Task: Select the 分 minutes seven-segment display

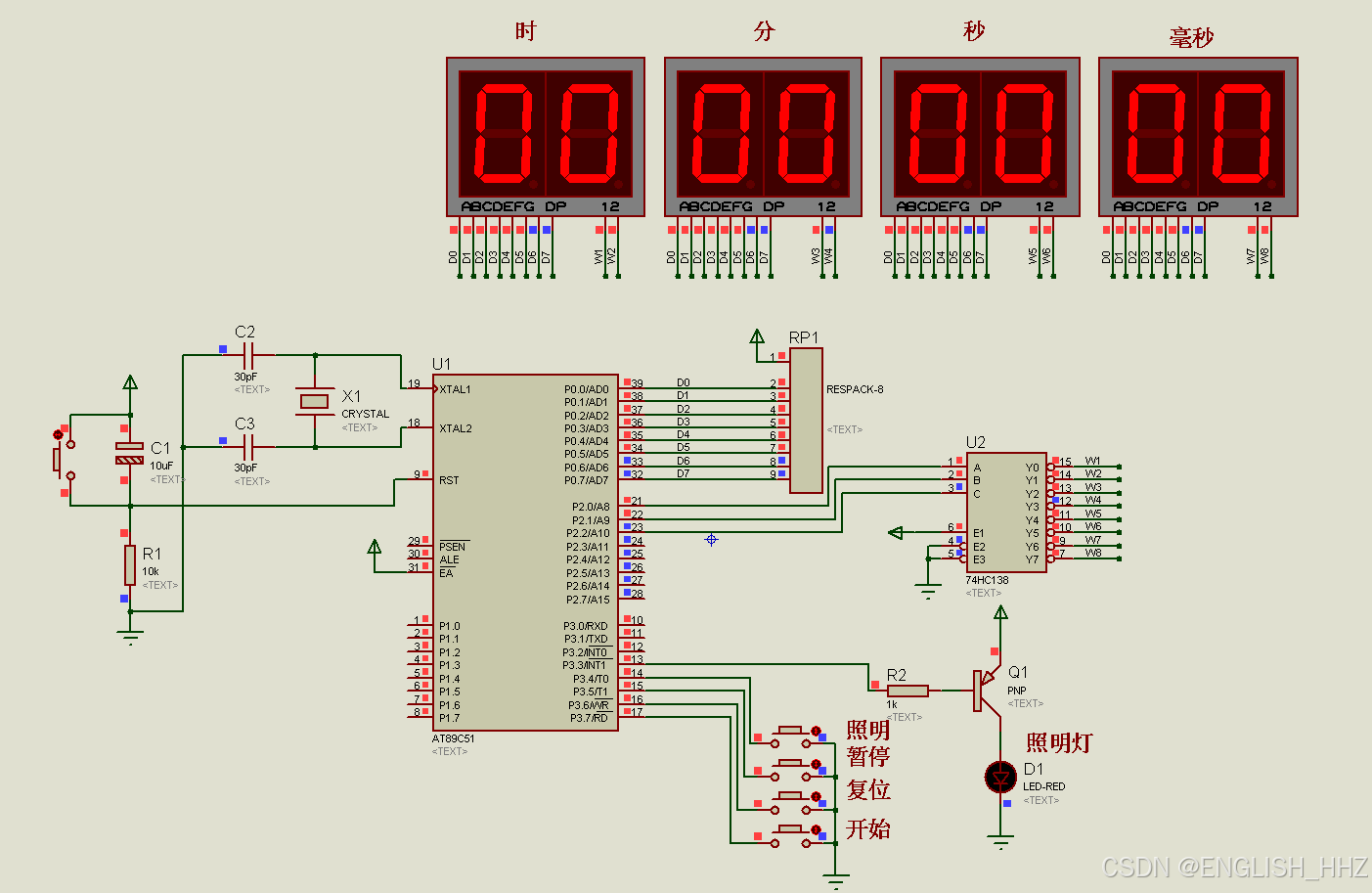Action: click(x=763, y=137)
